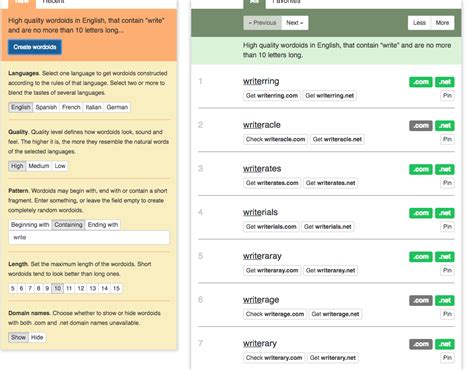474x370 pixels.
Task: Set quality to Low
Action: [60, 166]
